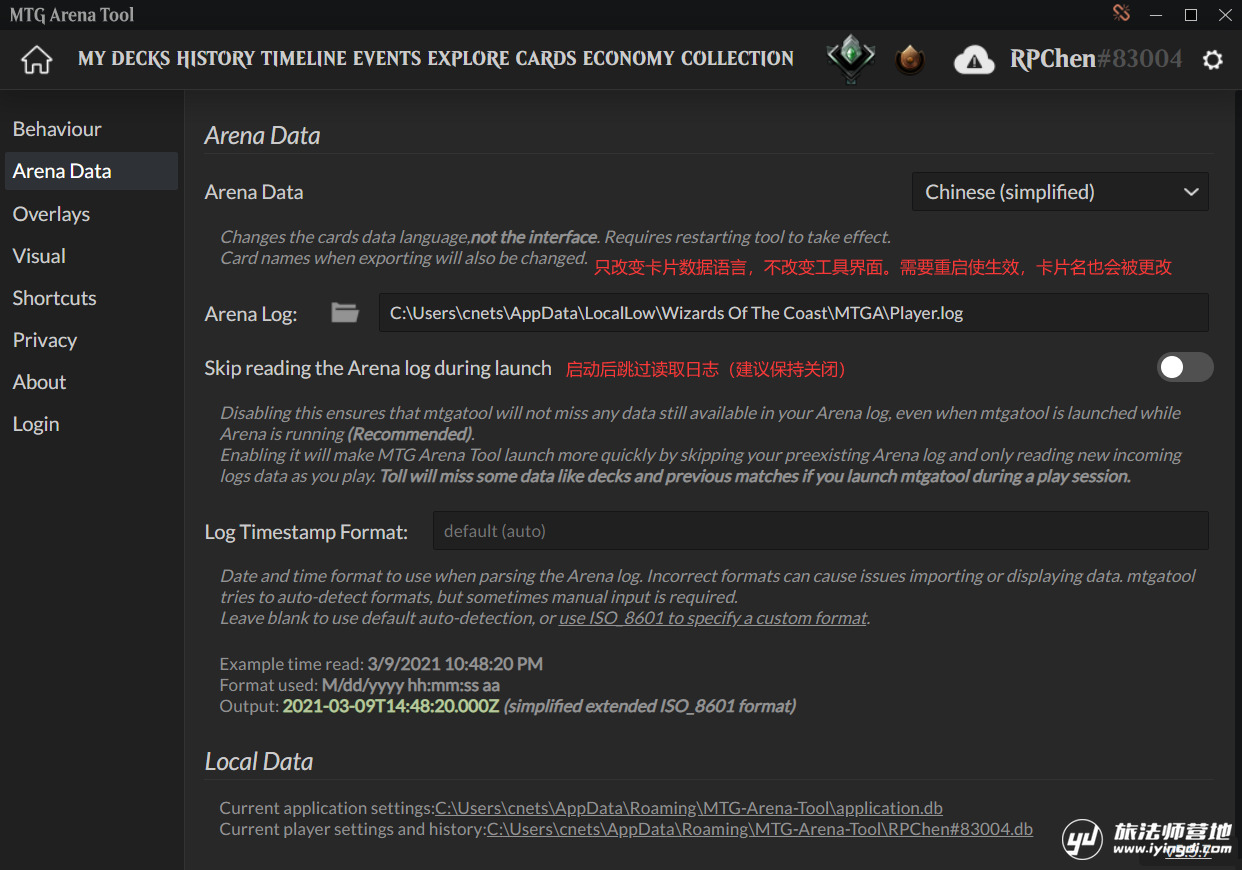Screen dimensions: 1242x870
Task: Click the RPChen#83004 account name
Action: (1096, 59)
